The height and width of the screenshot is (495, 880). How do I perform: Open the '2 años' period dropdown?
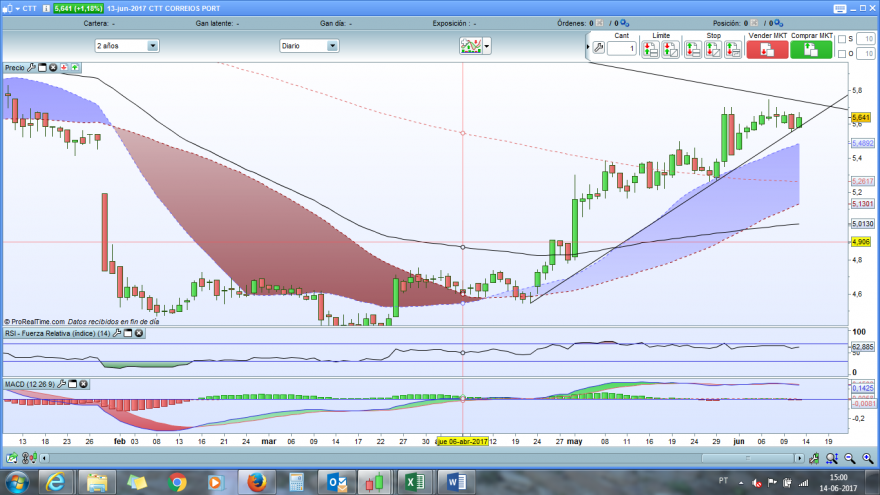tap(127, 46)
